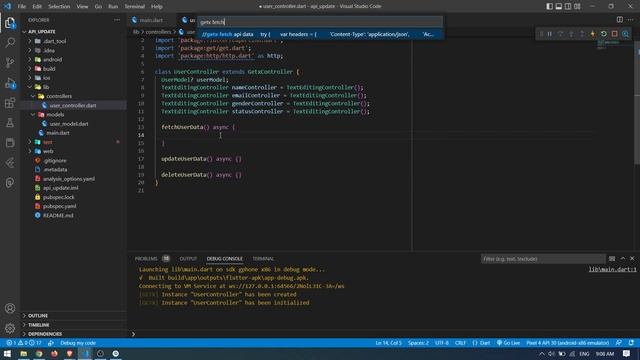Viewport: 640px width, 360px height.
Task: Open the Search view in activity bar
Action: (x=10, y=42)
